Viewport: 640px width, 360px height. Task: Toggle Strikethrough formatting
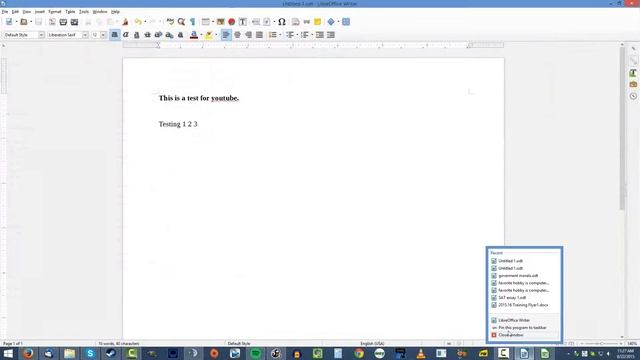pos(147,35)
